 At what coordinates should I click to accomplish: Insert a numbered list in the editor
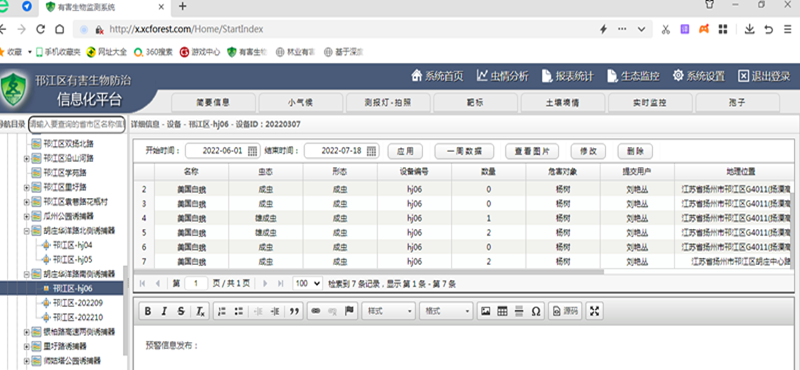(x=221, y=311)
